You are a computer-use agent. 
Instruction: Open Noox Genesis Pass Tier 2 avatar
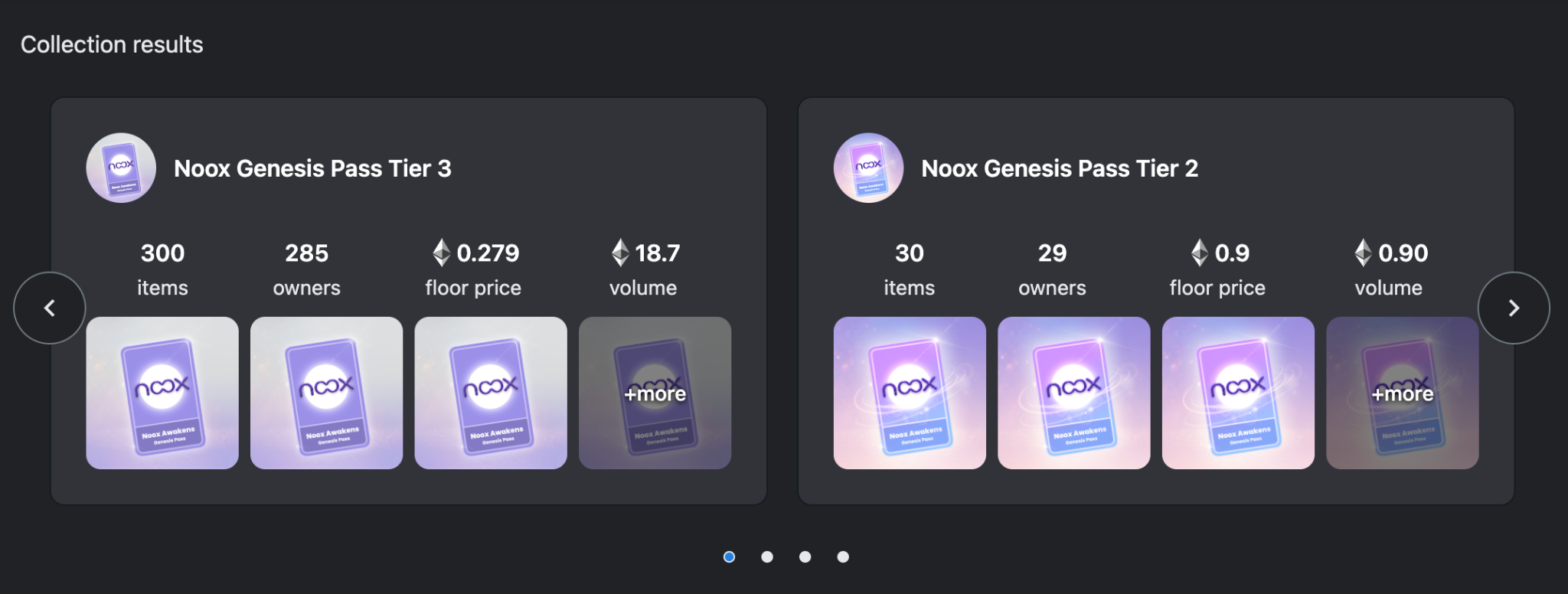[868, 168]
